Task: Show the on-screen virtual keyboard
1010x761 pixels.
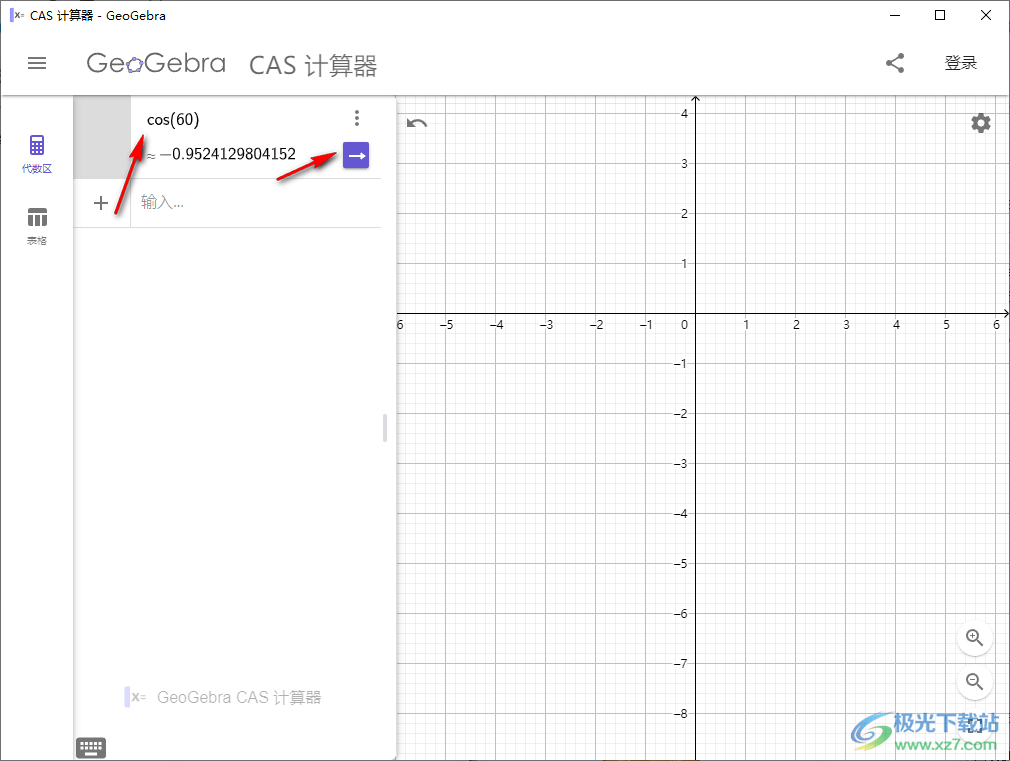Action: pyautogui.click(x=91, y=747)
